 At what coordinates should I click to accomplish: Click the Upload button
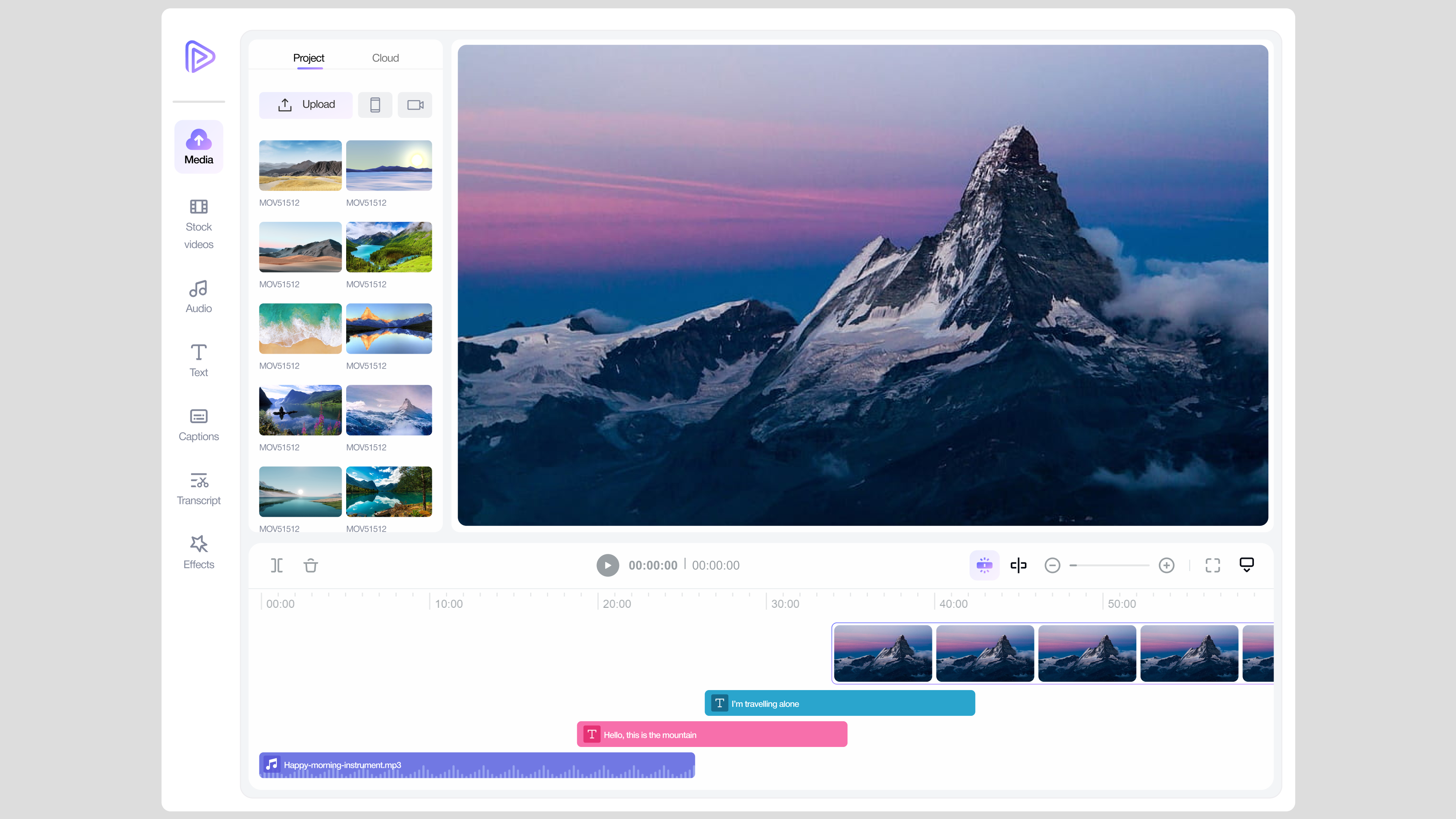(x=306, y=105)
